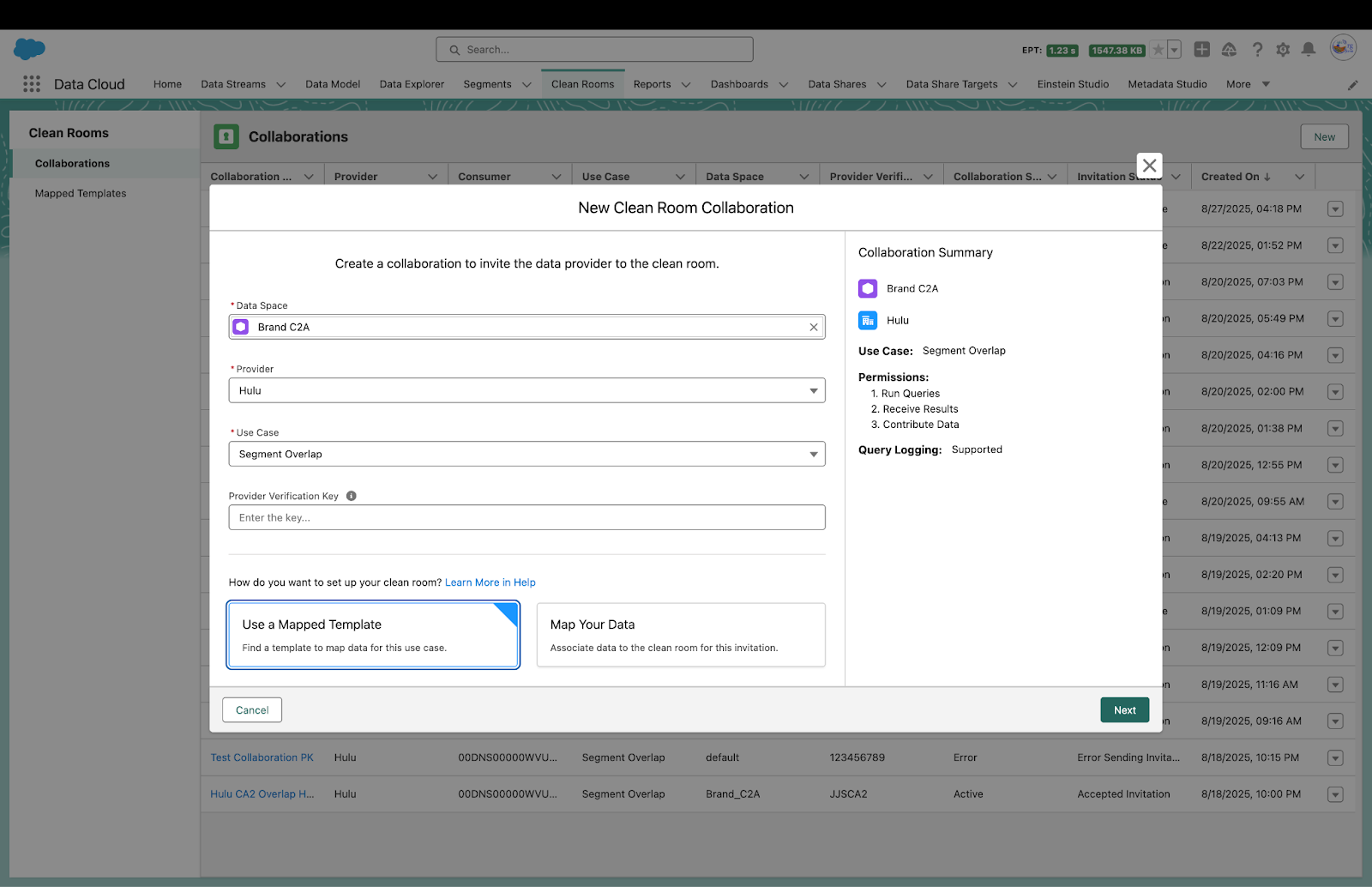Expand the Data Shares tab chevron

(882, 85)
